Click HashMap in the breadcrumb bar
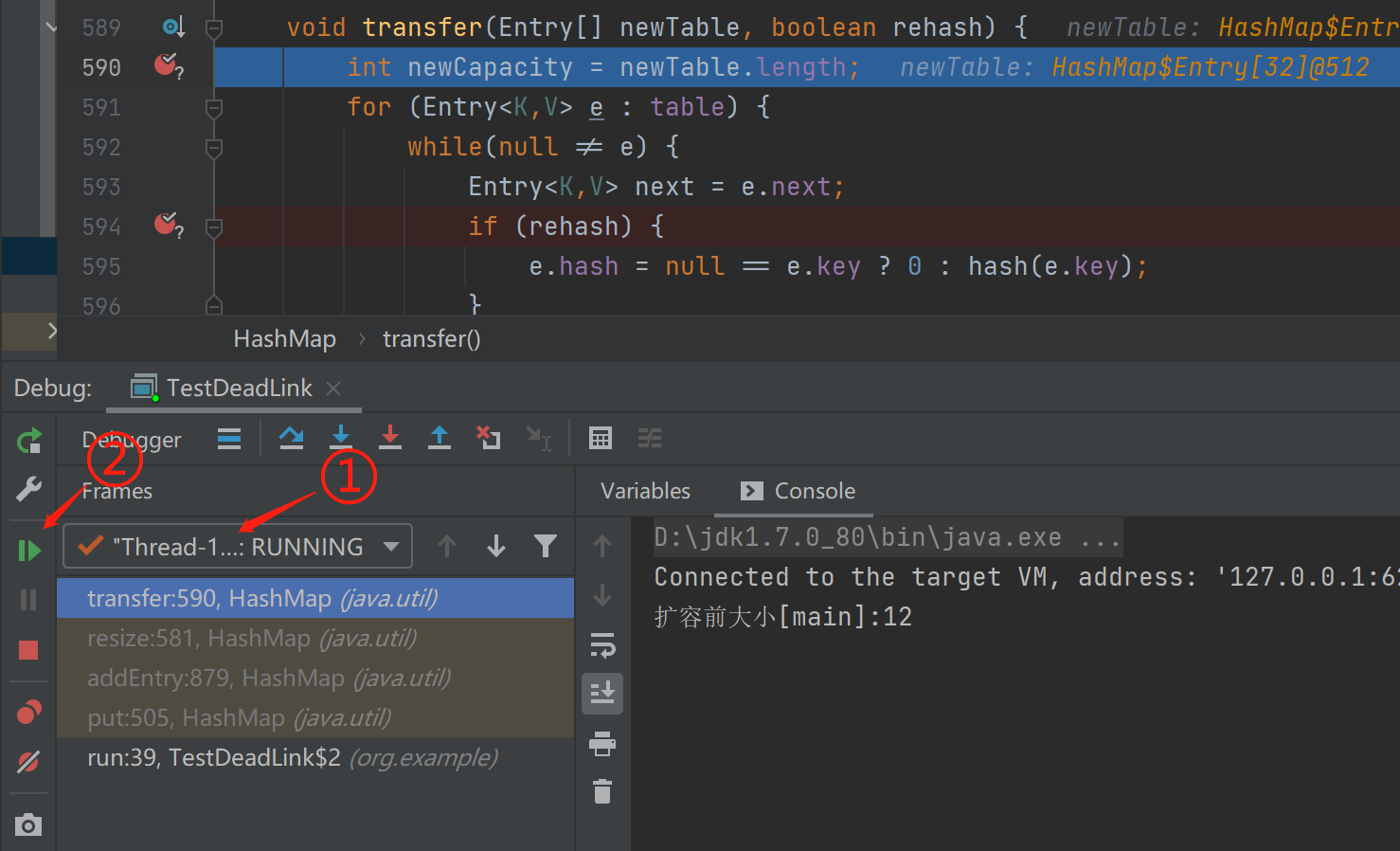 point(284,339)
